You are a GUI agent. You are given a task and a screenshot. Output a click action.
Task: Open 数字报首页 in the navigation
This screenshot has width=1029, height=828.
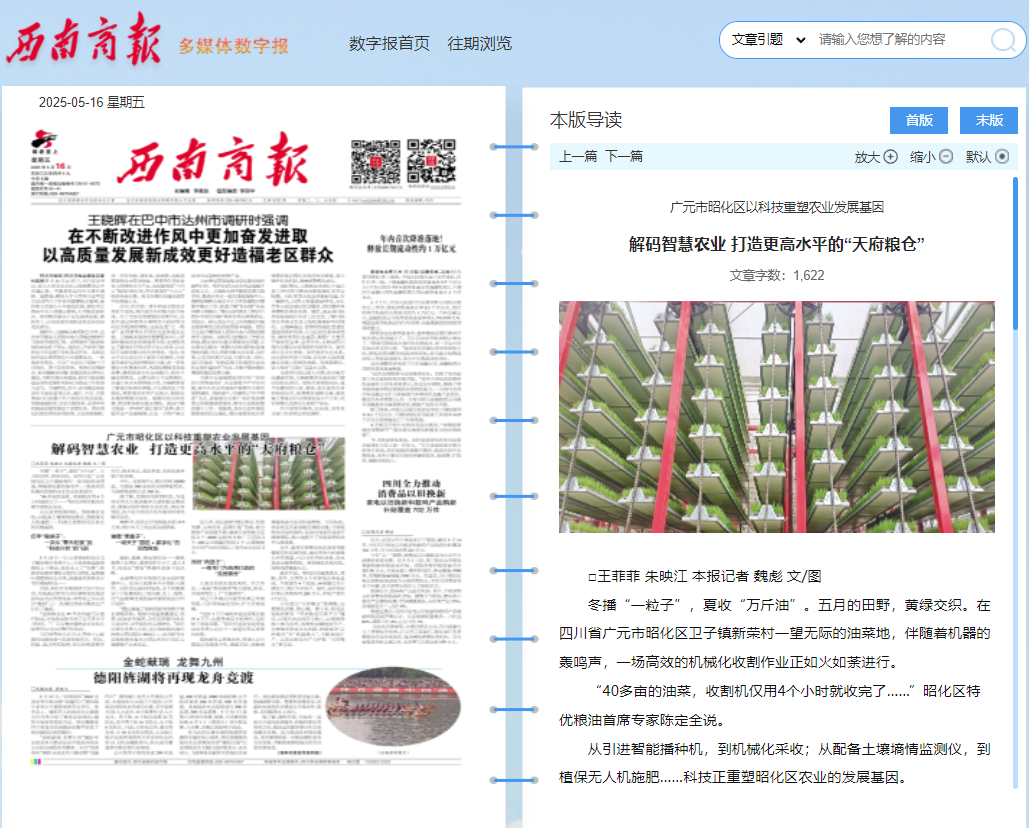tap(389, 43)
